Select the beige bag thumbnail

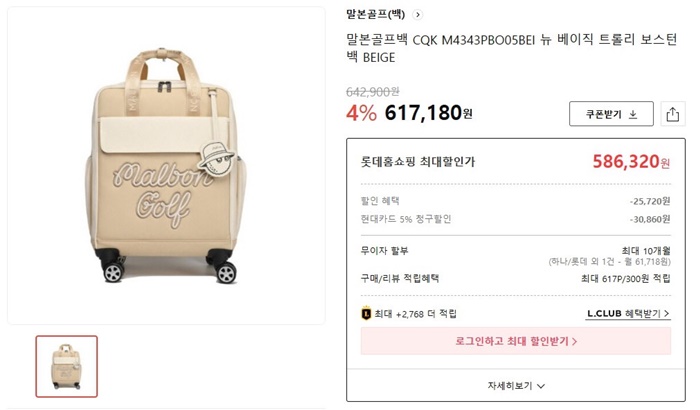click(67, 366)
